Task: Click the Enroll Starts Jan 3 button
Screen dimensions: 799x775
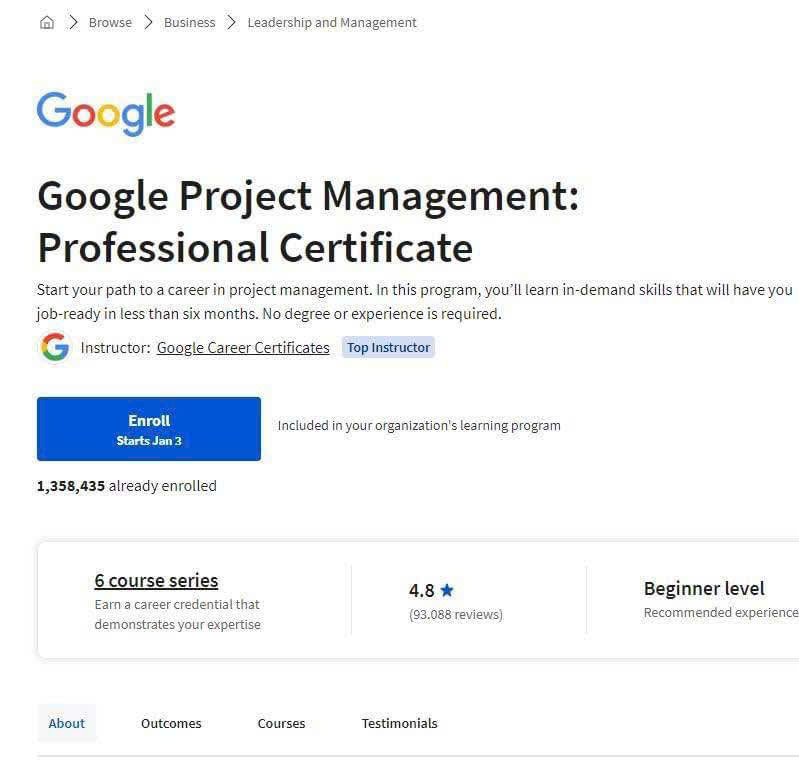Action: (x=149, y=429)
